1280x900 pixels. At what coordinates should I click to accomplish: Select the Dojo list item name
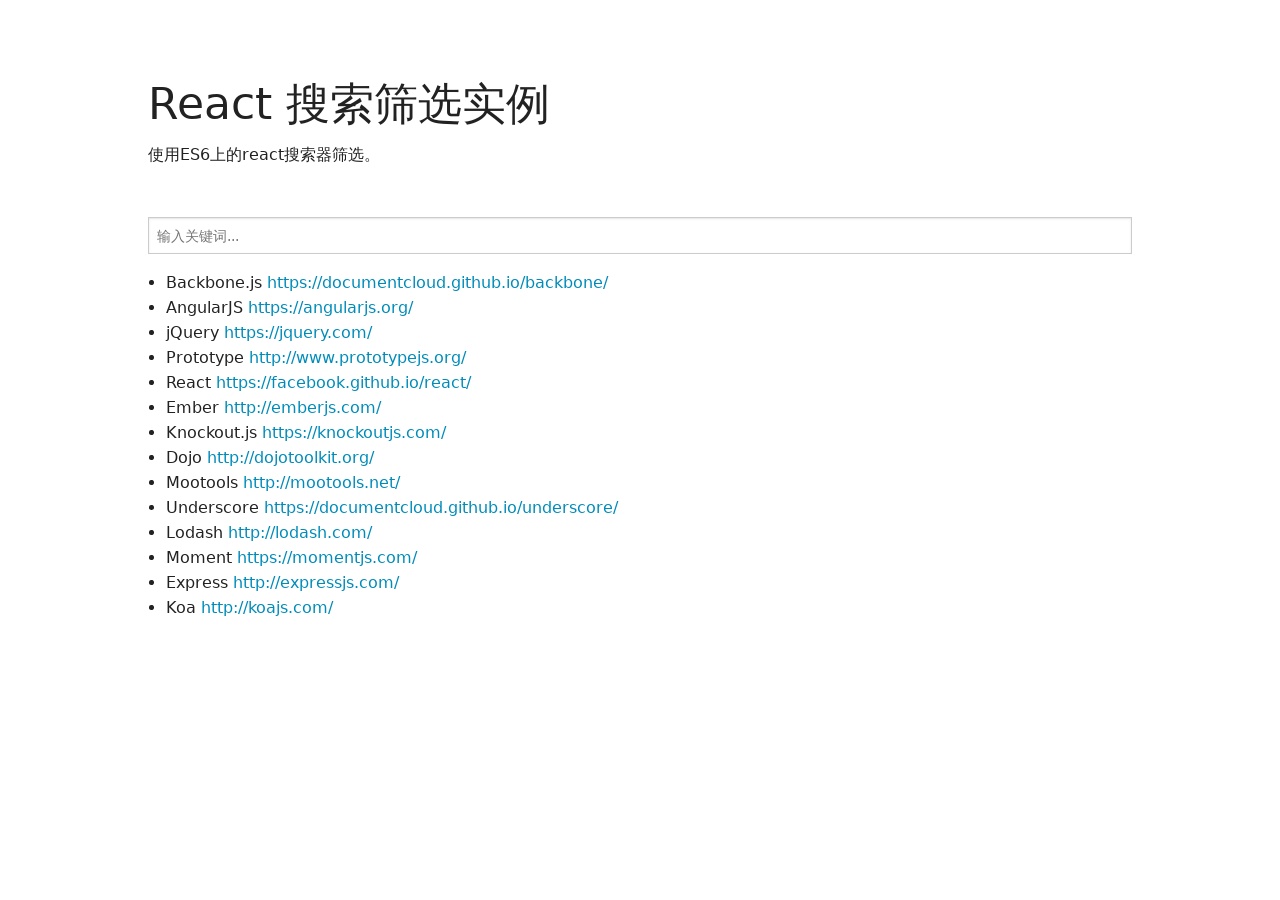(x=184, y=457)
